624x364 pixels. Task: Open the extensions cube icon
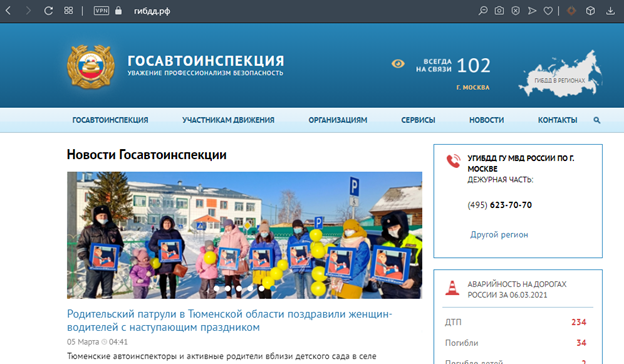(x=591, y=11)
